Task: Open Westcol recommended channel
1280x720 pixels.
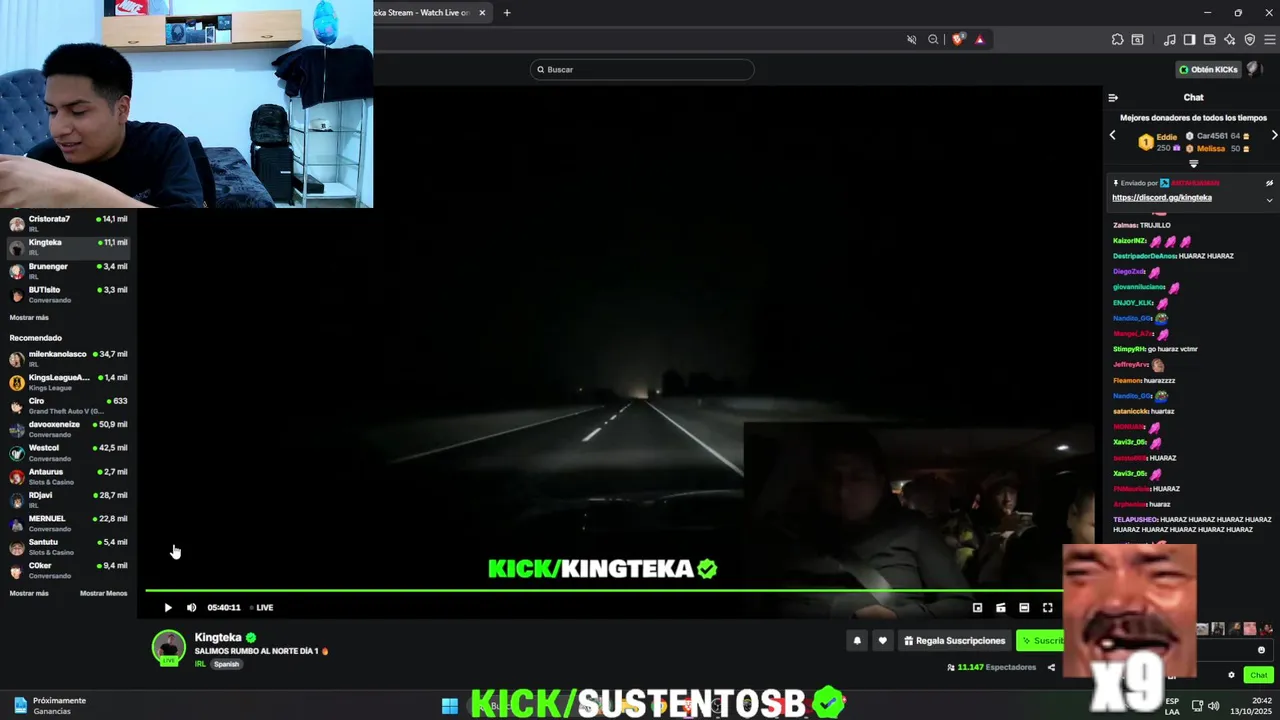Action: tap(68, 452)
